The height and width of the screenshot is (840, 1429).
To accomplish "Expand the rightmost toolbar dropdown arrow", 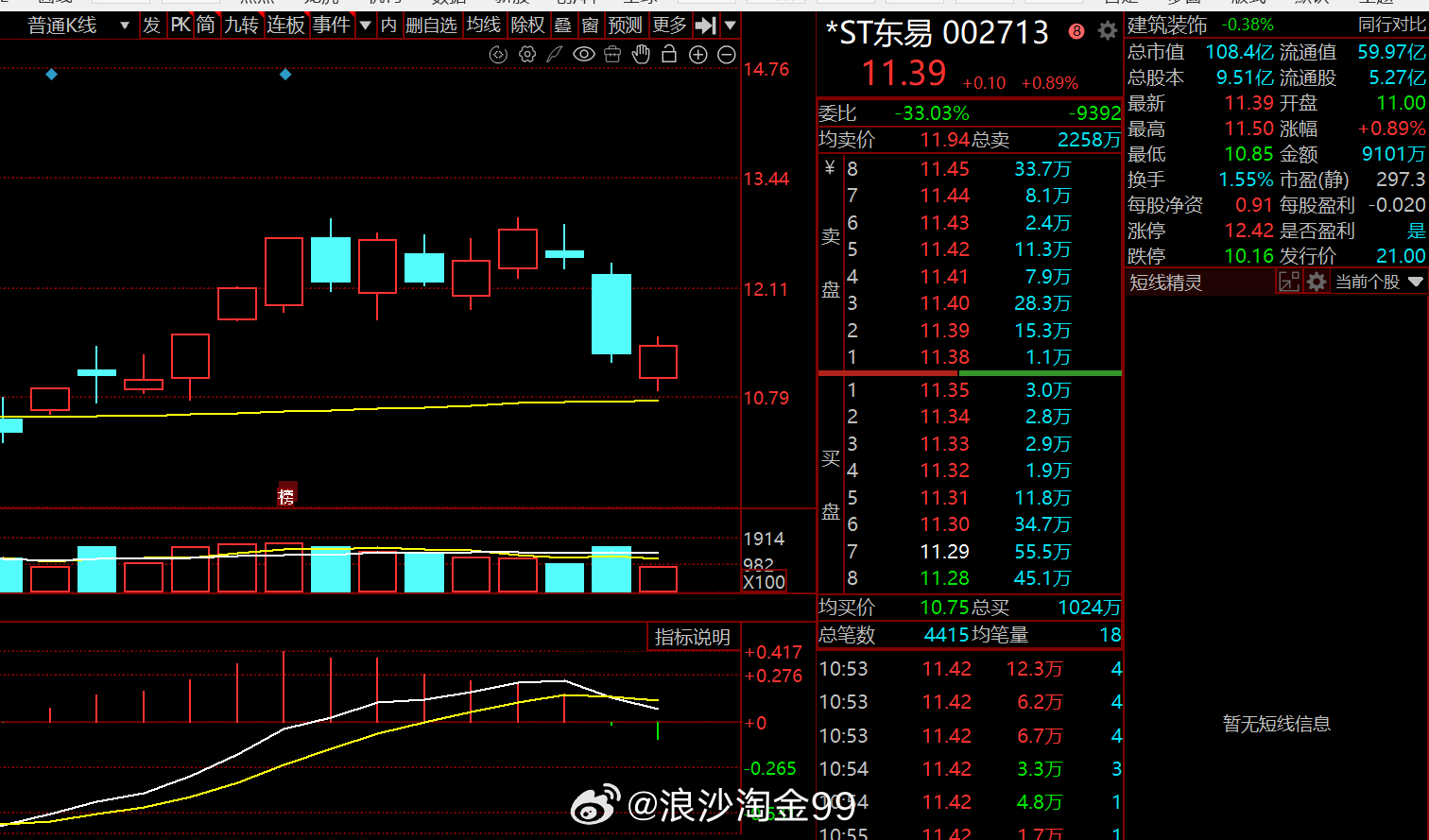I will pos(730,26).
